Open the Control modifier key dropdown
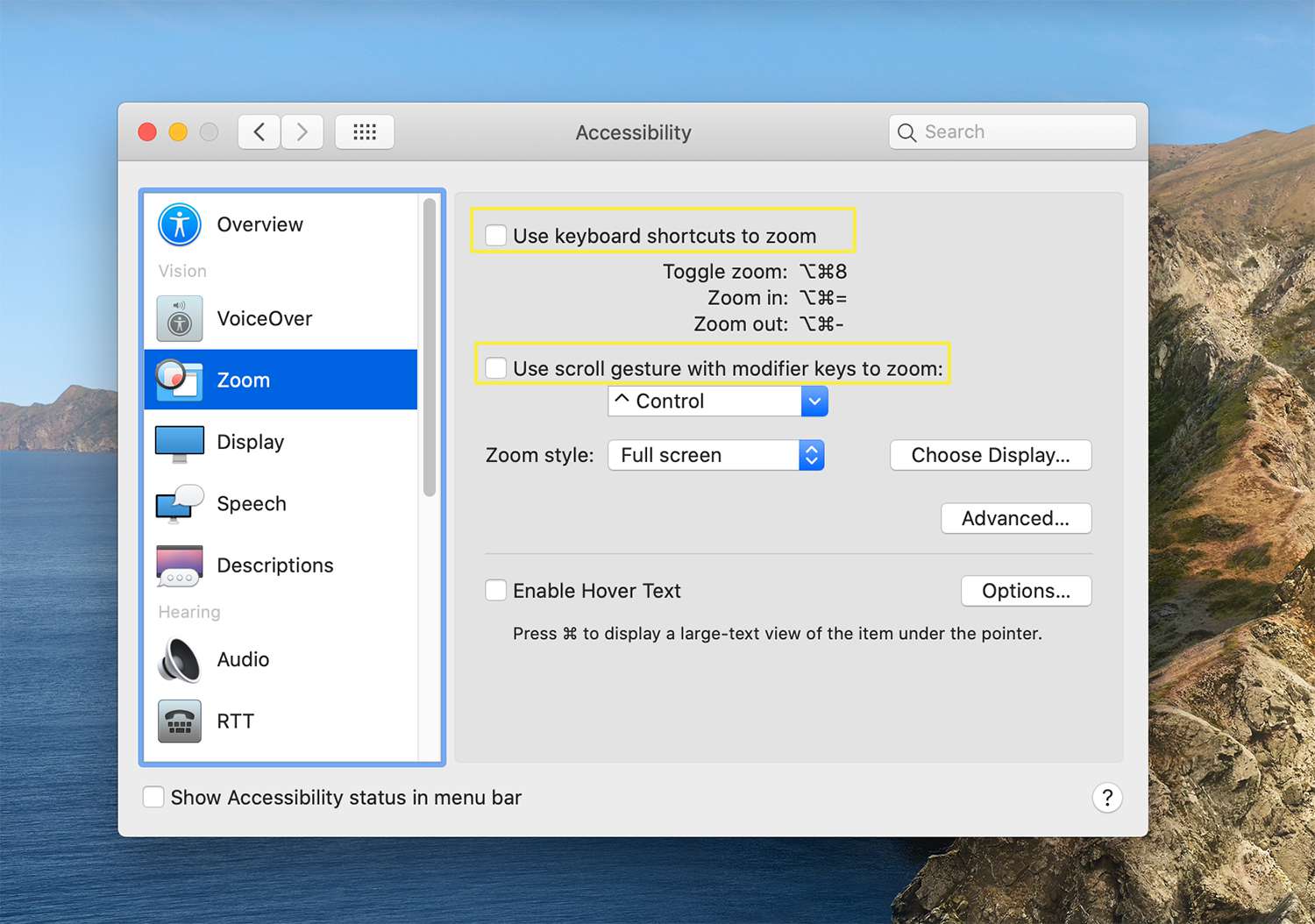The width and height of the screenshot is (1315, 924). [x=717, y=402]
